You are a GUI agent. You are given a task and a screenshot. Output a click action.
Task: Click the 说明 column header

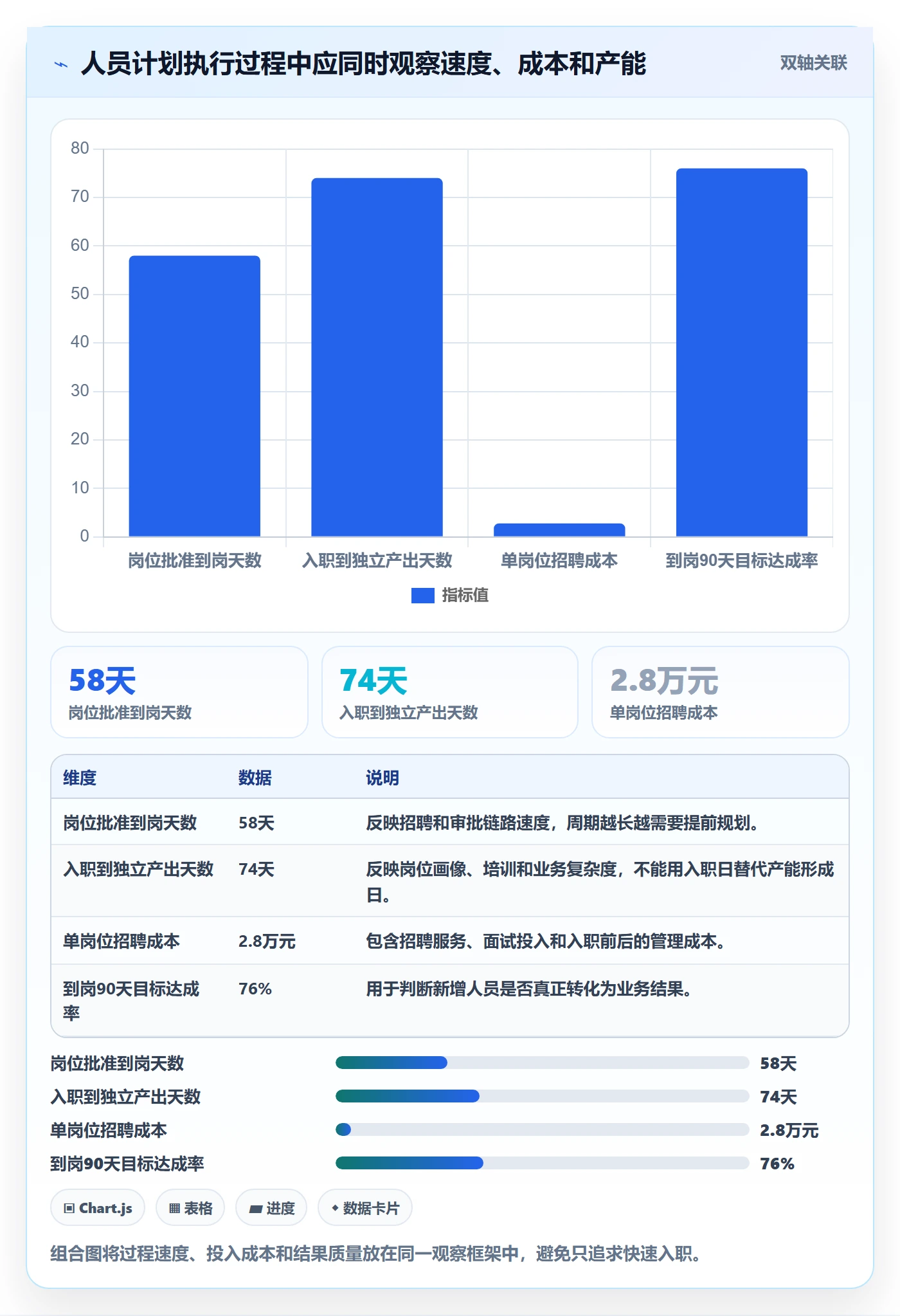[x=382, y=778]
